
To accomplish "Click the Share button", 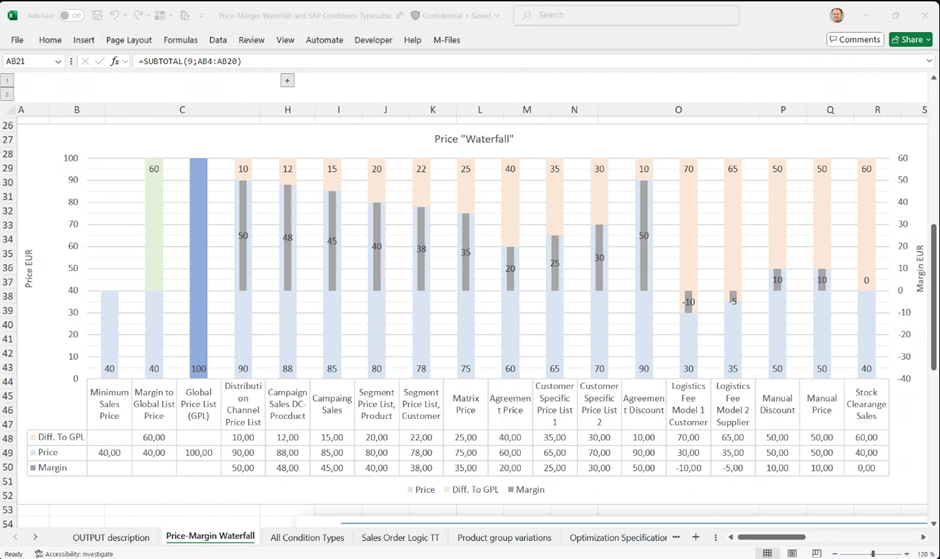I will [910, 40].
